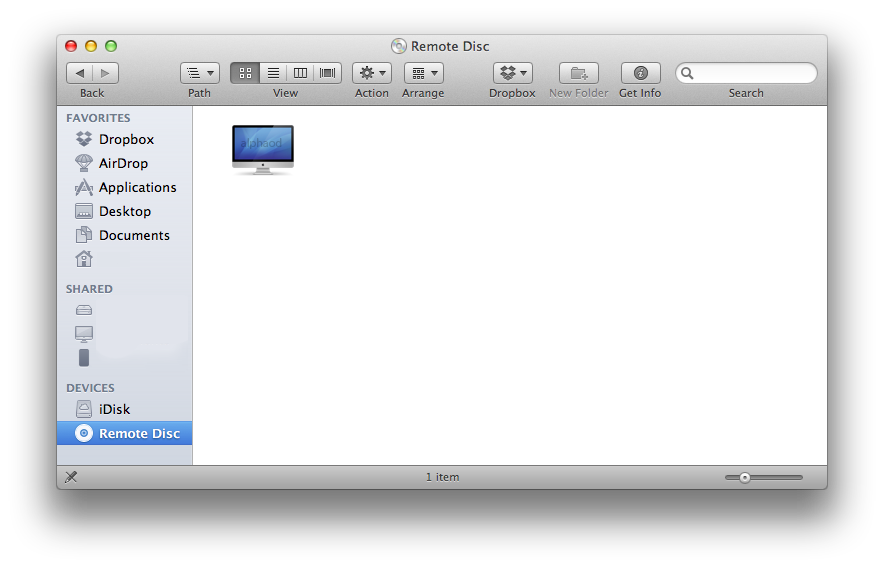This screenshot has height=568, width=884.
Task: Switch to Cover Flow view
Action: pyautogui.click(x=328, y=73)
